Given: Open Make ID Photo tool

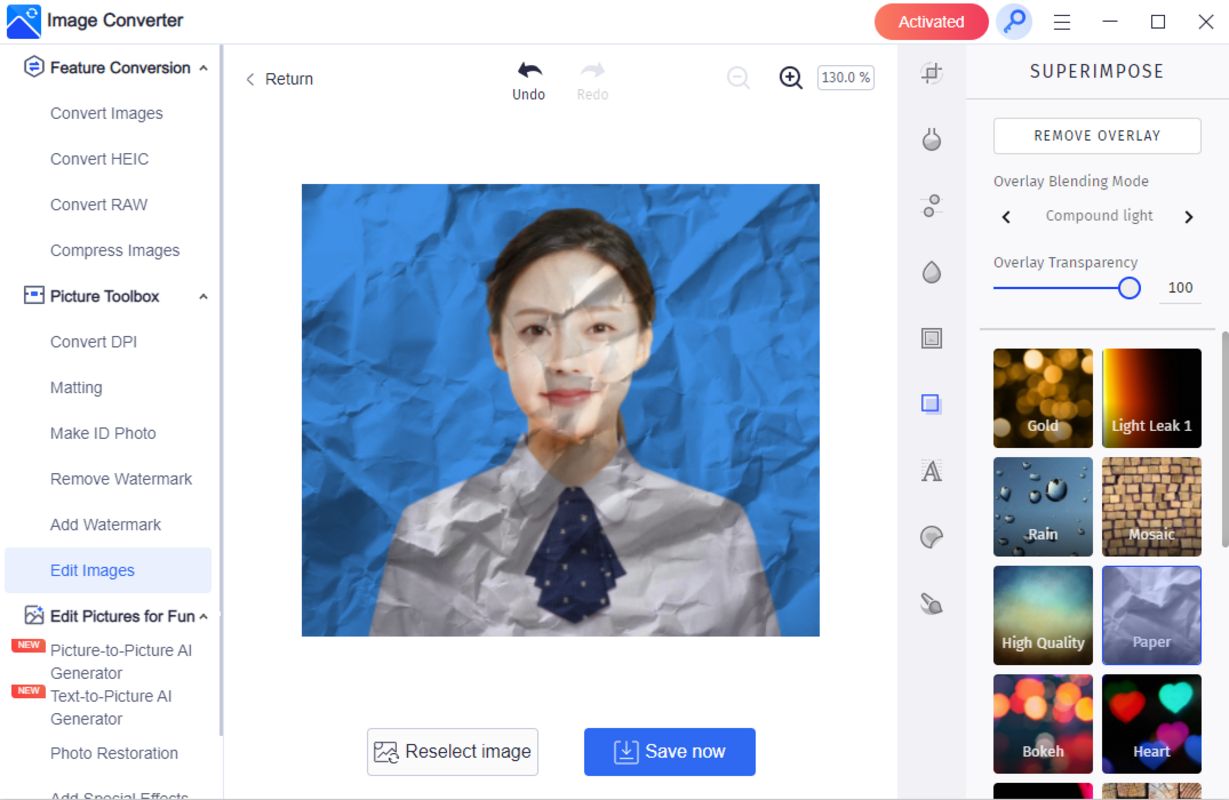Looking at the screenshot, I should tap(103, 433).
